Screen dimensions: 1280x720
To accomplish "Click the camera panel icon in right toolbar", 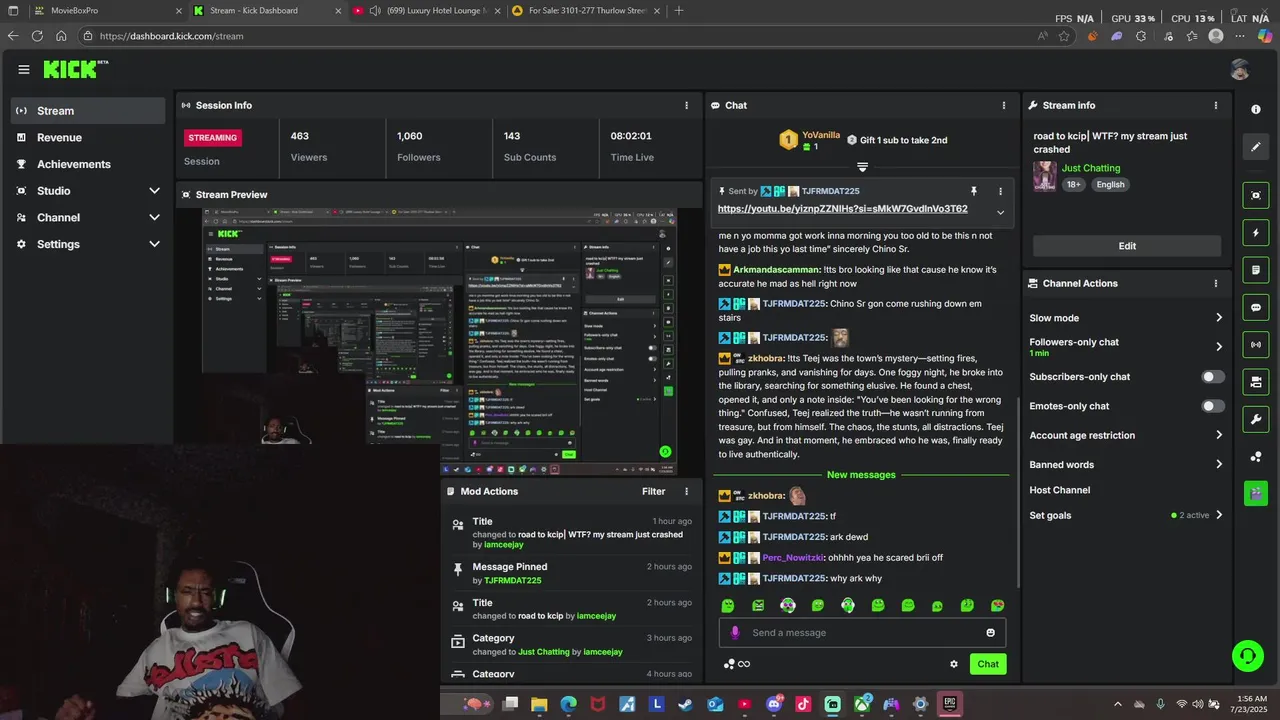I will click(x=1256, y=382).
